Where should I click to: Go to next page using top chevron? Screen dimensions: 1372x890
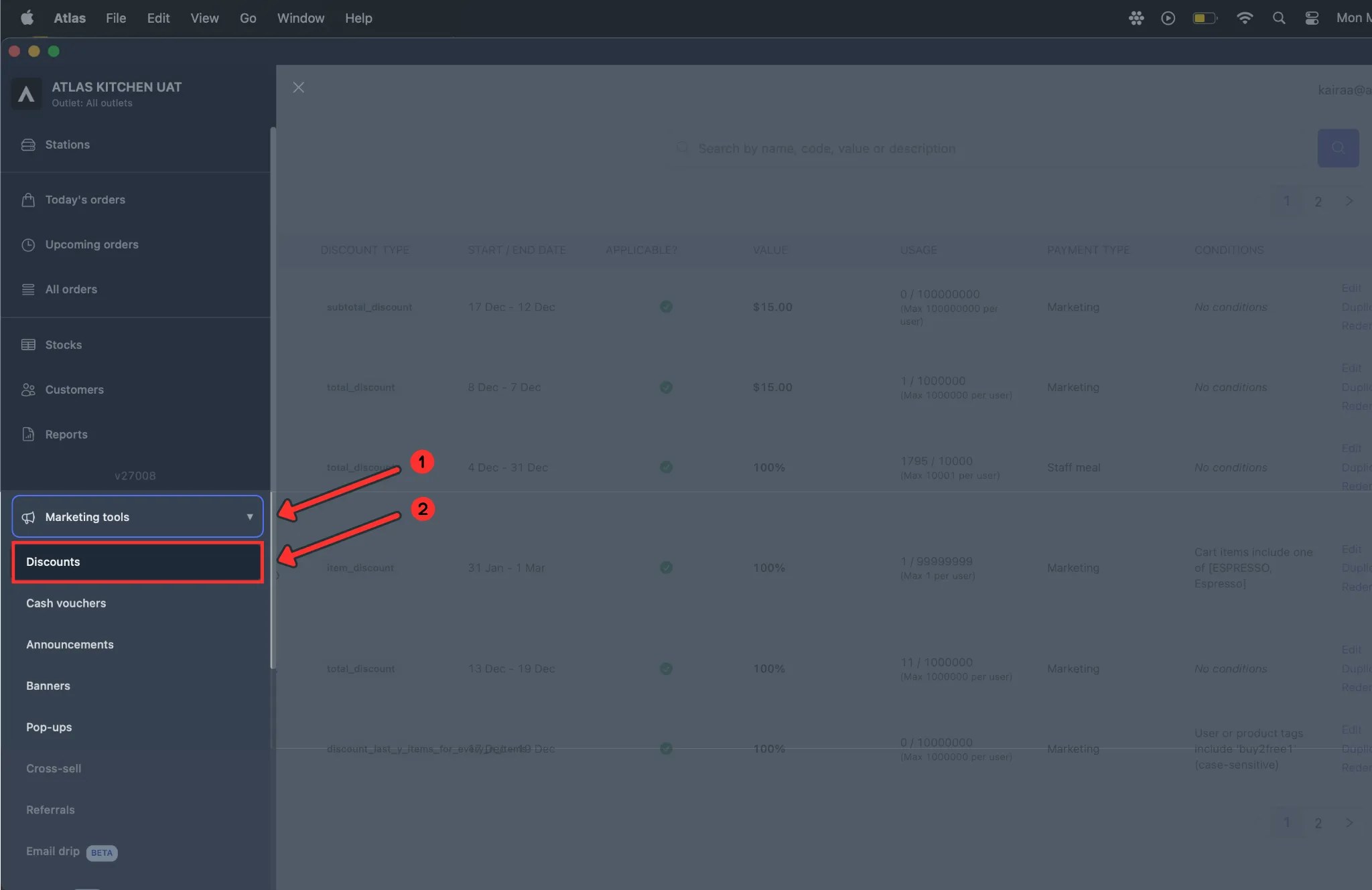tap(1349, 201)
